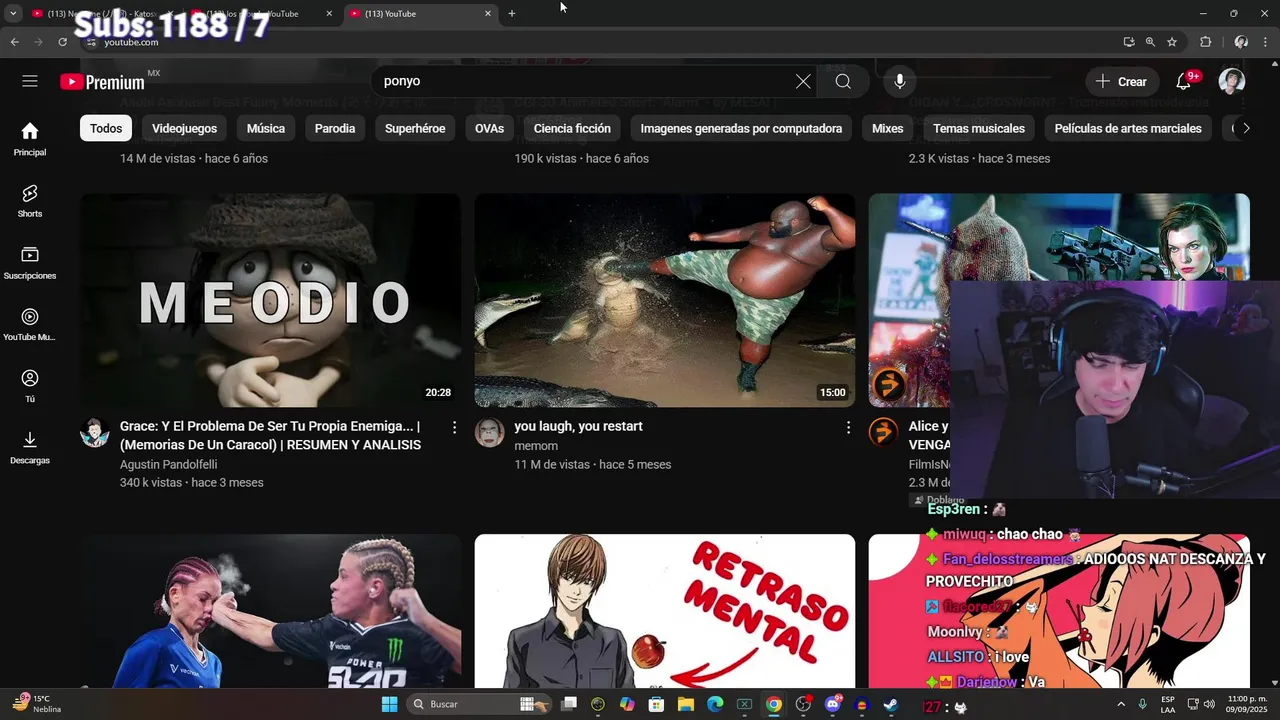The height and width of the screenshot is (720, 1280).
Task: Open YouTube Music in sidebar
Action: [x=30, y=324]
